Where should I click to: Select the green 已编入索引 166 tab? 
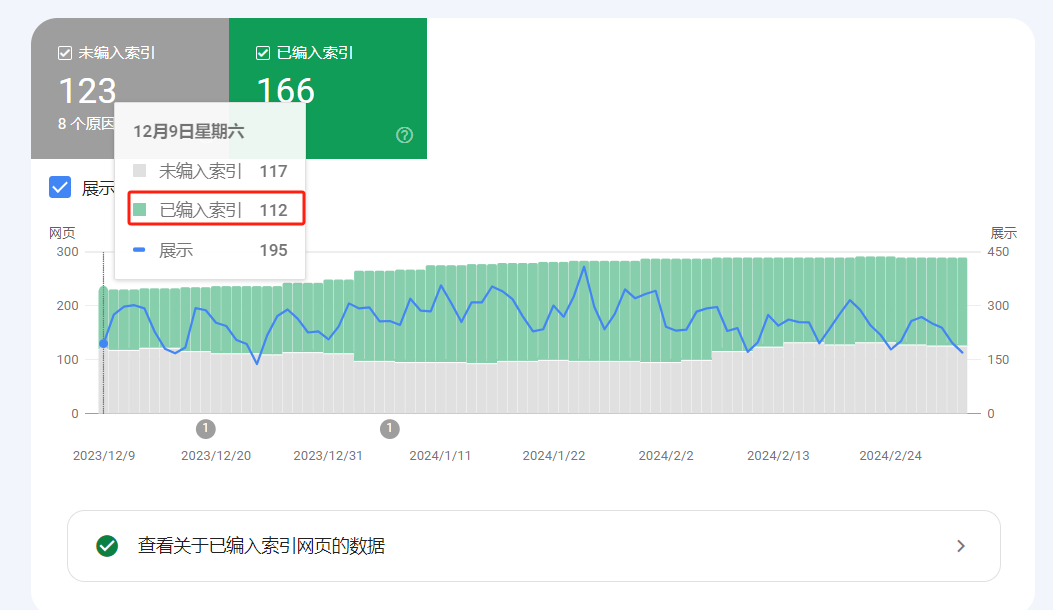(328, 88)
